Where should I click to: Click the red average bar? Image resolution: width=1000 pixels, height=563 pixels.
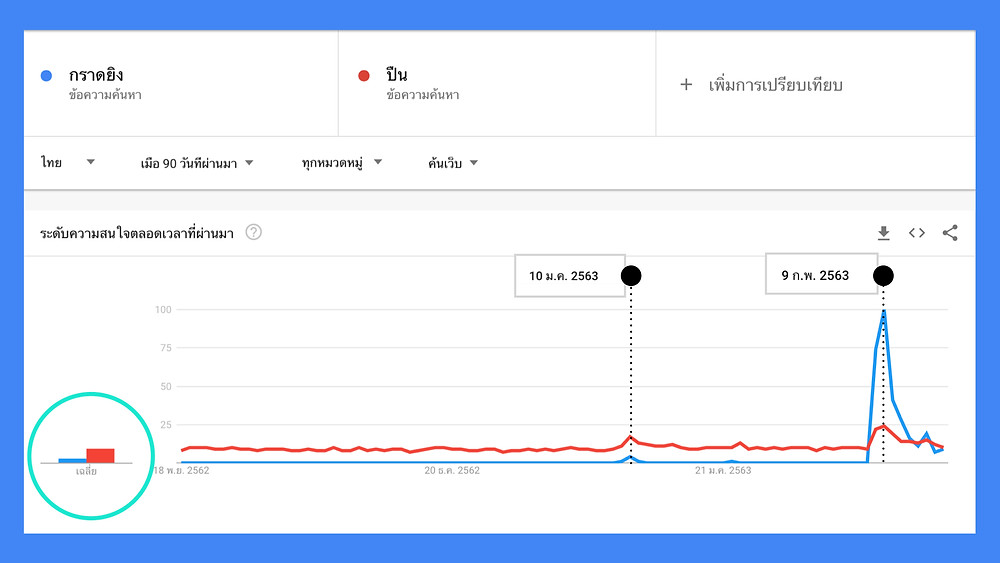[100, 455]
